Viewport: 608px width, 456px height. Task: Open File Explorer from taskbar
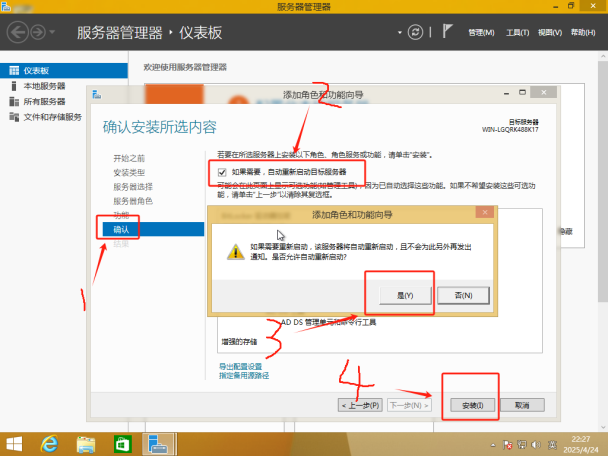[x=86, y=444]
